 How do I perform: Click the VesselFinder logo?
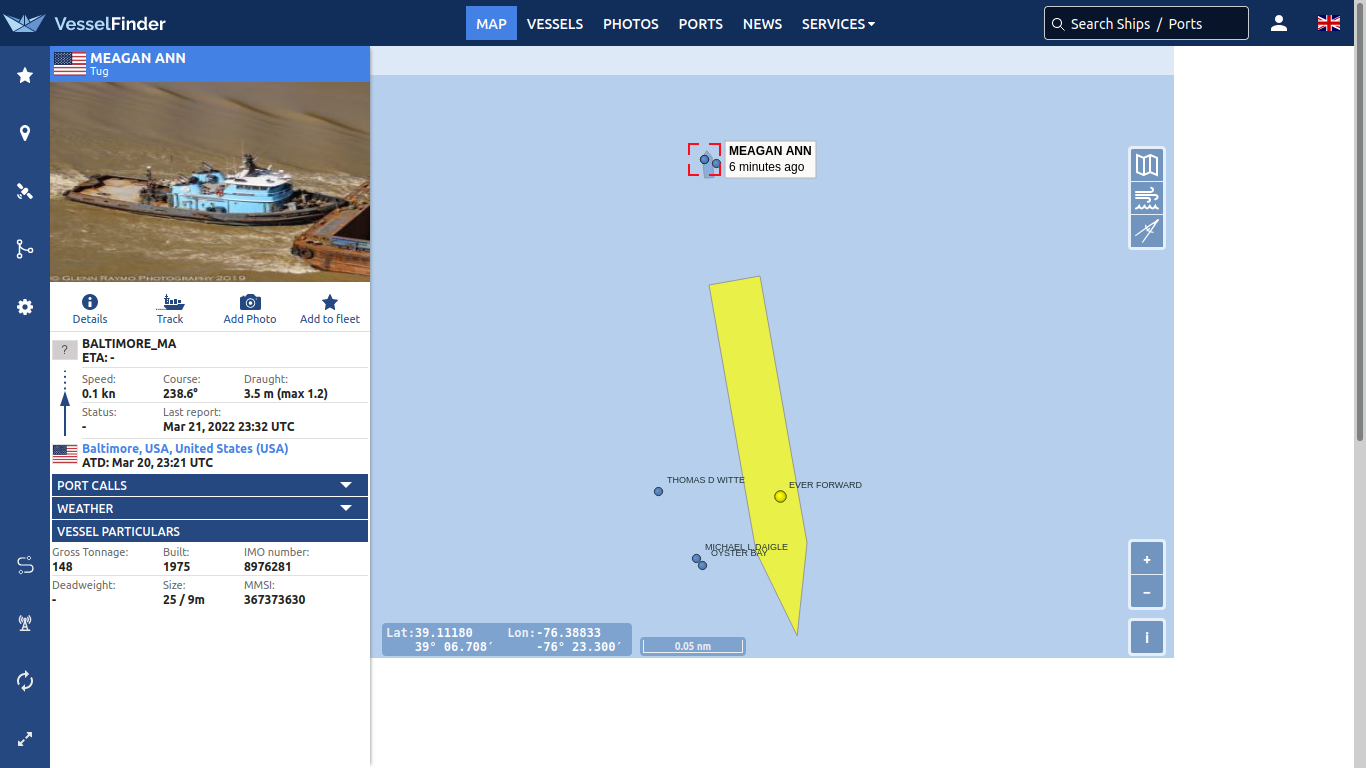(84, 23)
